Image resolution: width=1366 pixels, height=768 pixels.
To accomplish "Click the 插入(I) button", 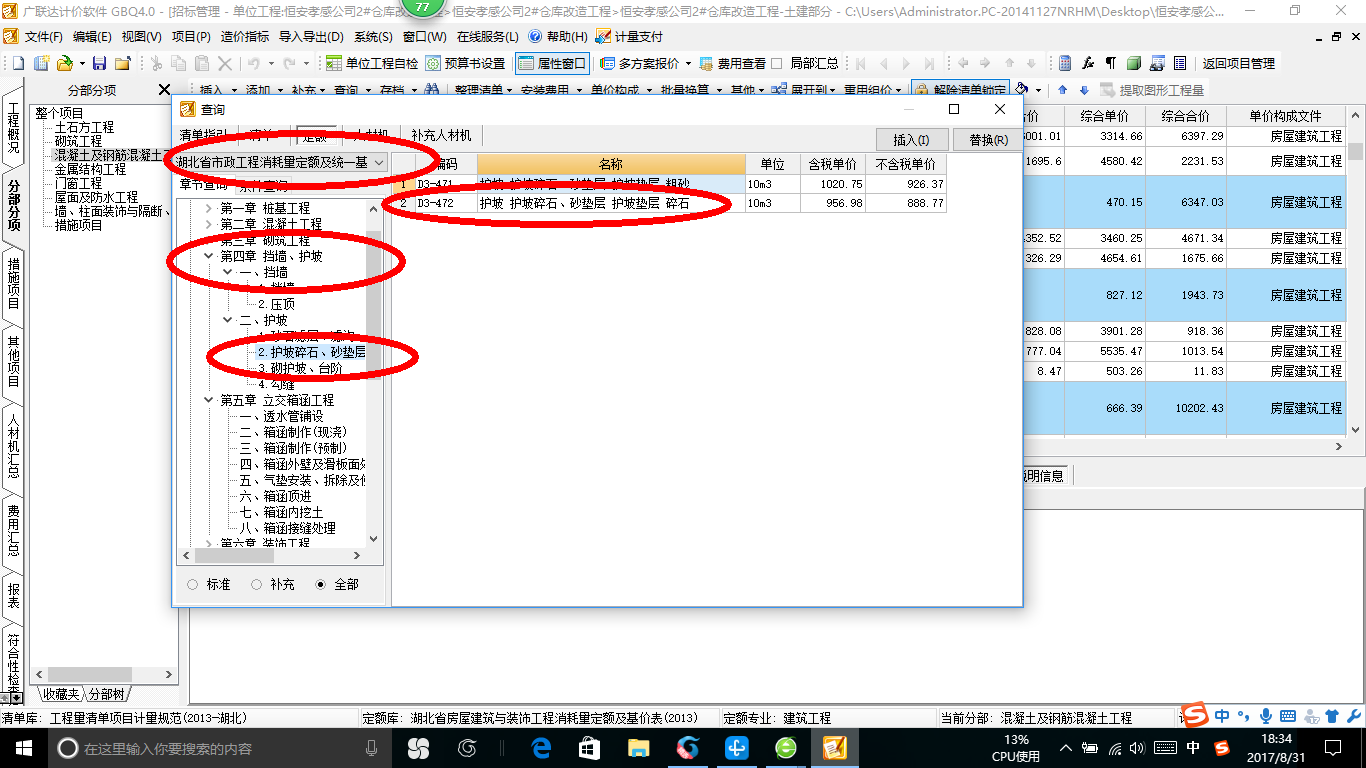I will pos(911,140).
